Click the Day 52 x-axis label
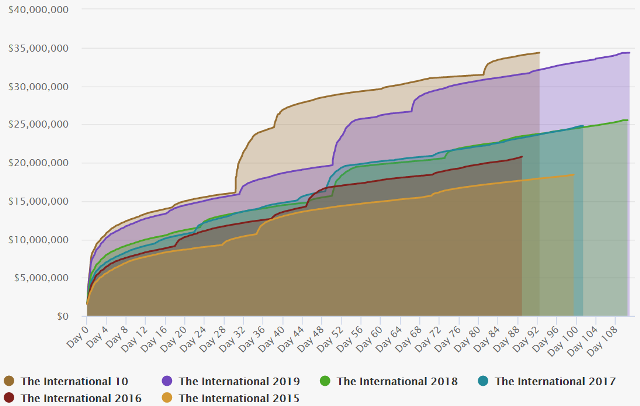The height and width of the screenshot is (406, 640). [x=337, y=334]
